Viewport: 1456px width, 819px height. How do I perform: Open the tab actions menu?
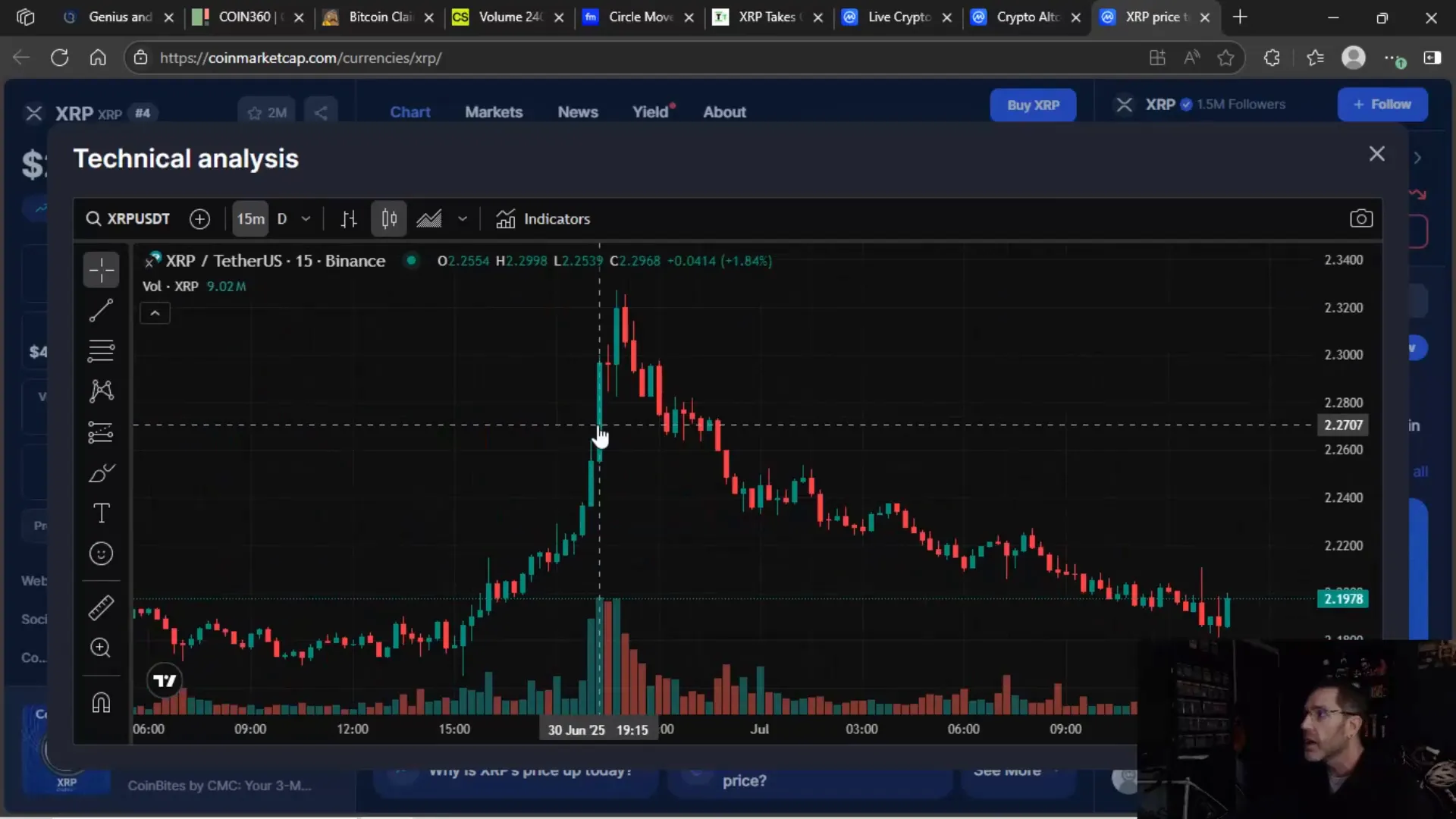tap(25, 17)
